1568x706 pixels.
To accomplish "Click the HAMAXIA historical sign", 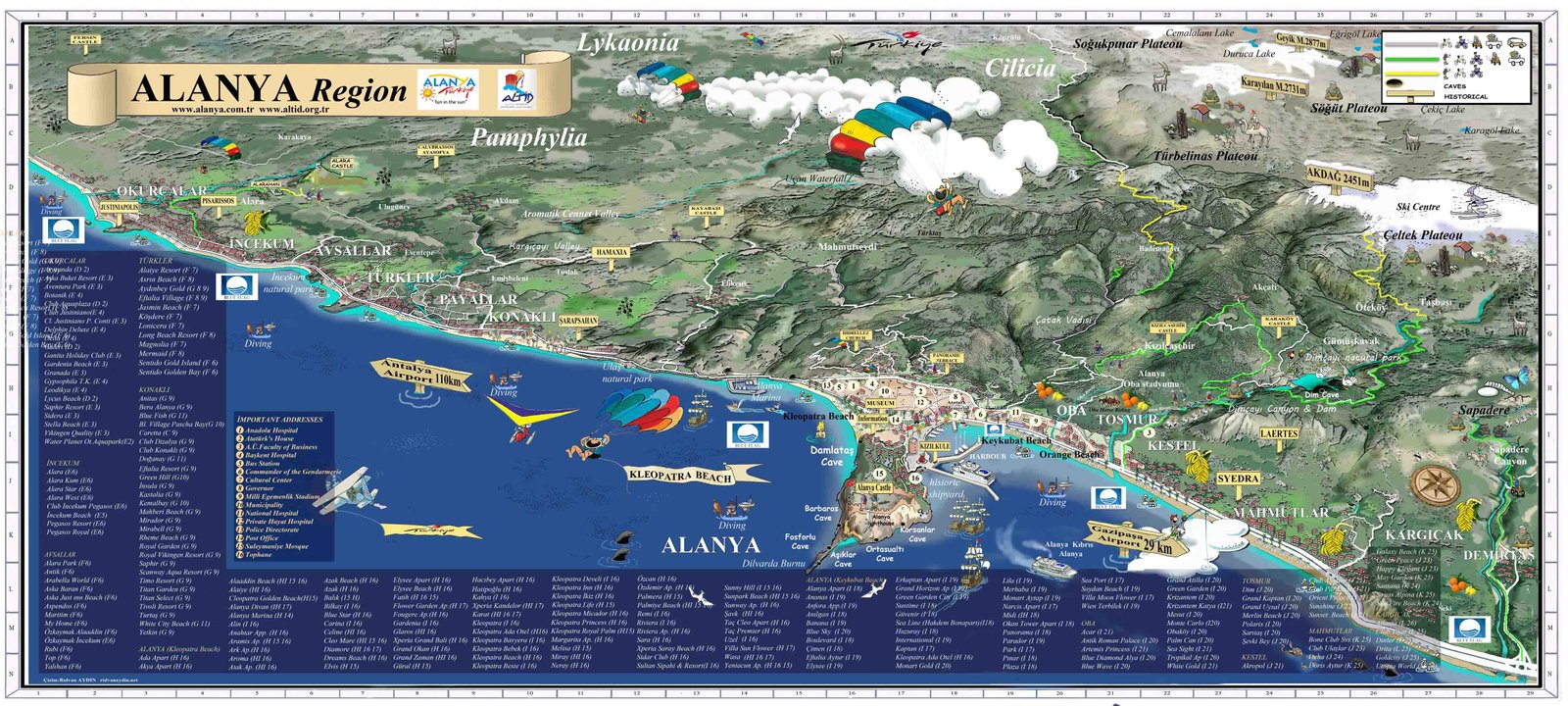I will point(612,252).
